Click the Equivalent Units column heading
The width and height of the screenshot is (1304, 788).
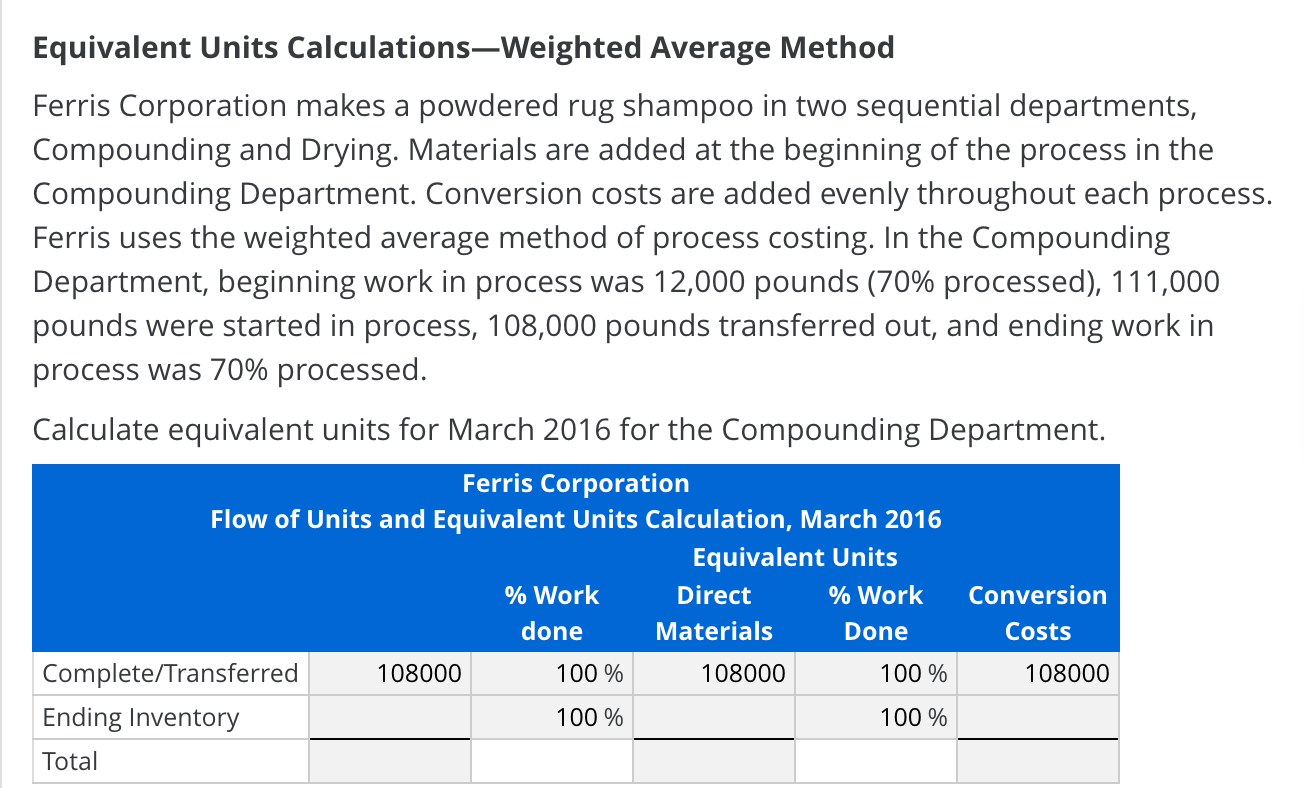tap(795, 557)
